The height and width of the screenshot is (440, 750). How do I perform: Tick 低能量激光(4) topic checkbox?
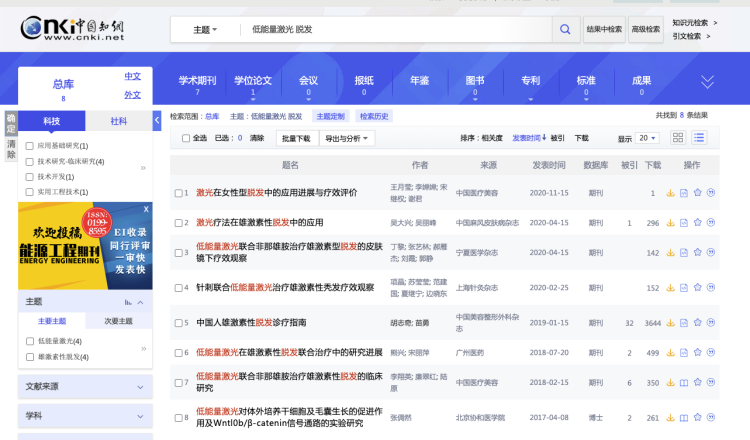click(x=30, y=341)
